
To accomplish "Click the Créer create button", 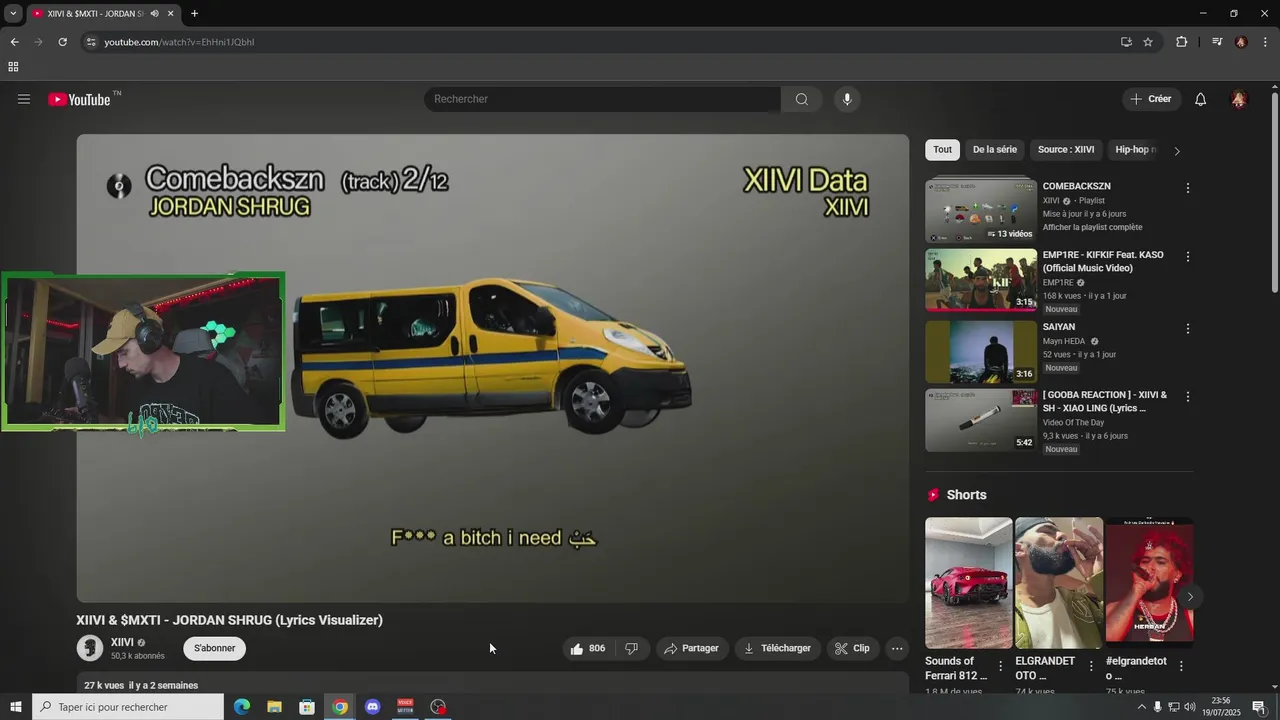I will (x=1151, y=99).
